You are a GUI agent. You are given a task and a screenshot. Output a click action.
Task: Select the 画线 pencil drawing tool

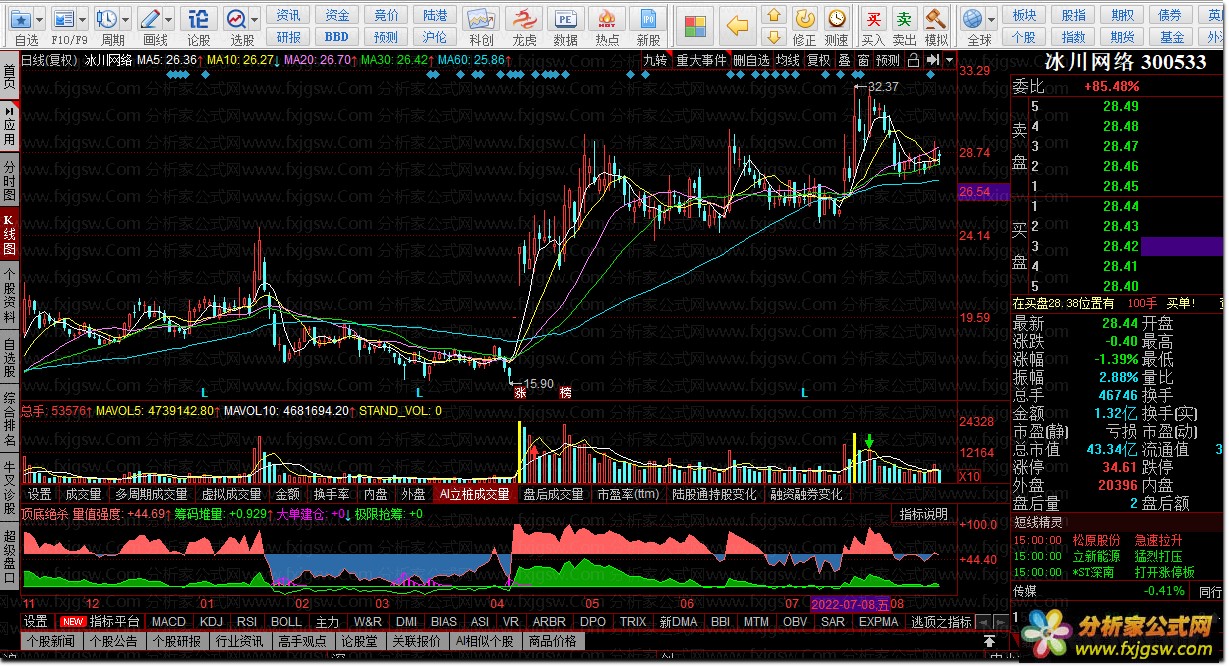click(151, 19)
